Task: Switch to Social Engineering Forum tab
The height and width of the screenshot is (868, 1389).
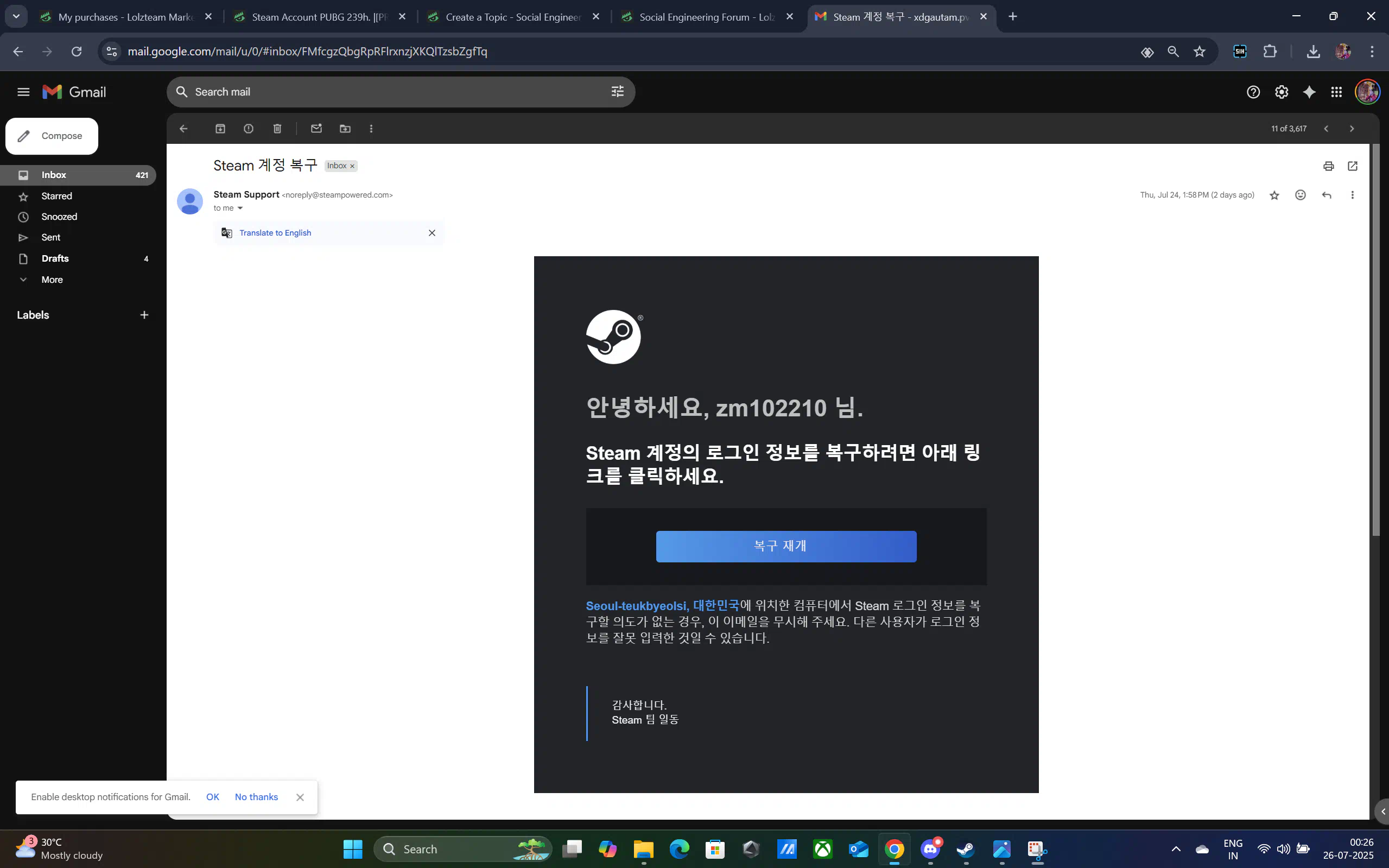Action: (x=708, y=17)
